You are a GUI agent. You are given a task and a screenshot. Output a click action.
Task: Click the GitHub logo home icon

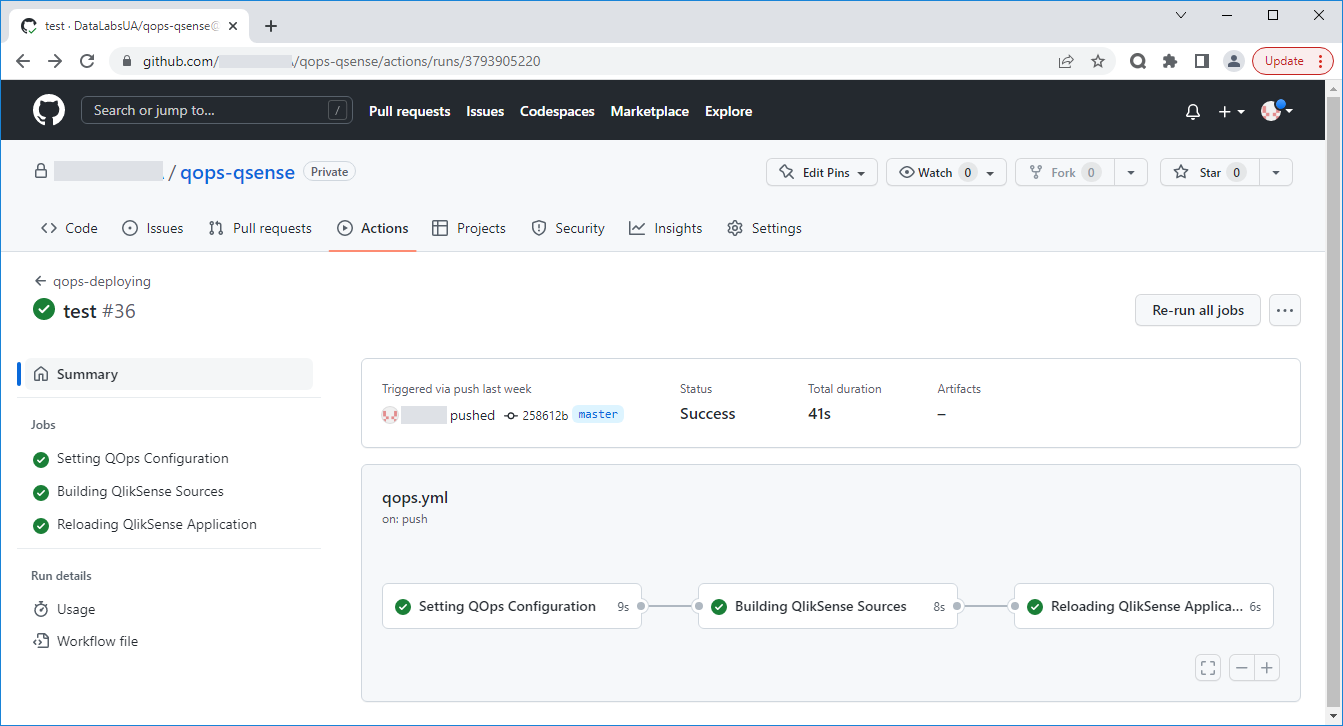click(48, 111)
